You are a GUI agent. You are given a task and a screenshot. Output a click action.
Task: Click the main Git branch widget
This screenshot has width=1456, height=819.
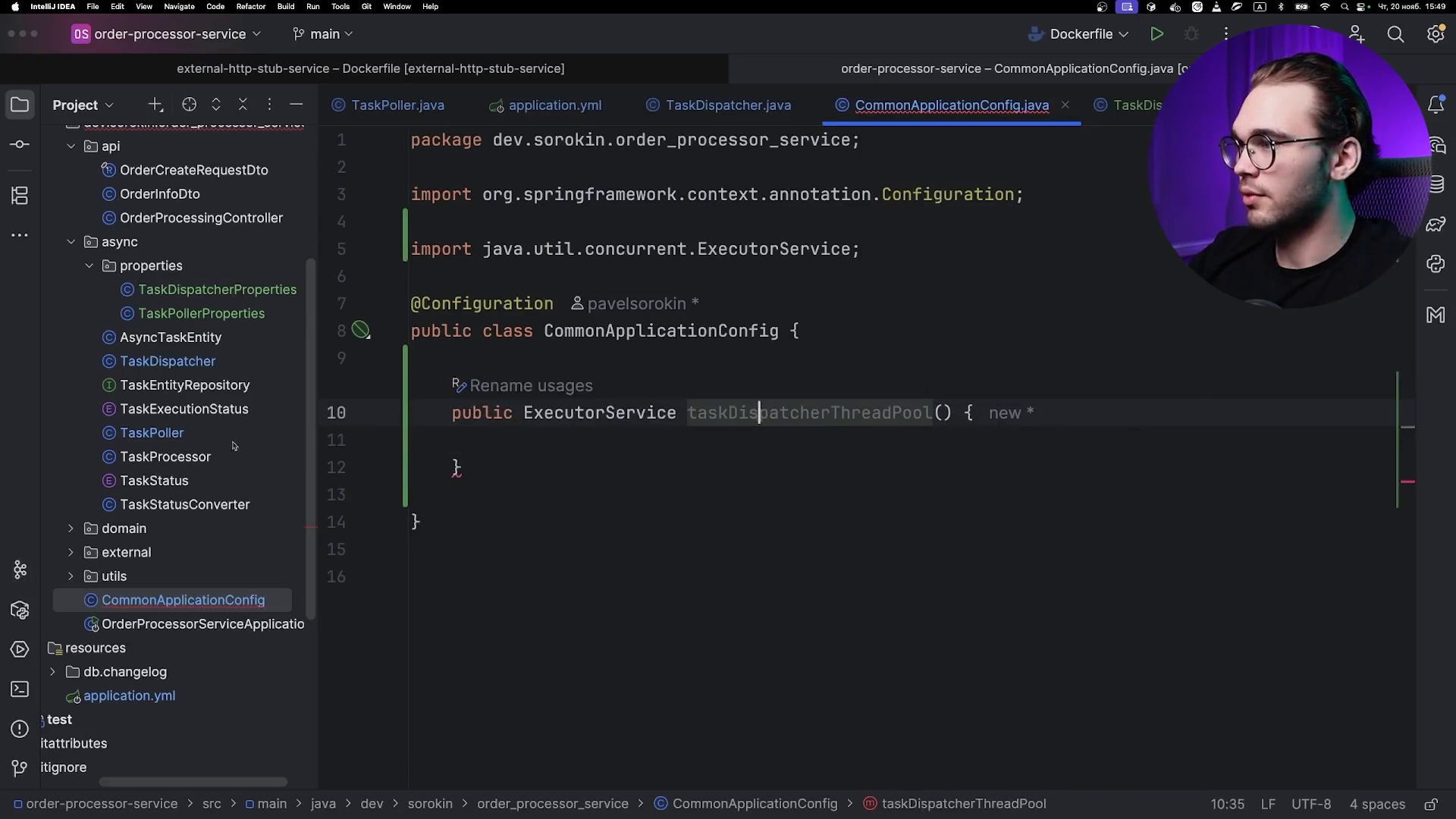tap(324, 34)
